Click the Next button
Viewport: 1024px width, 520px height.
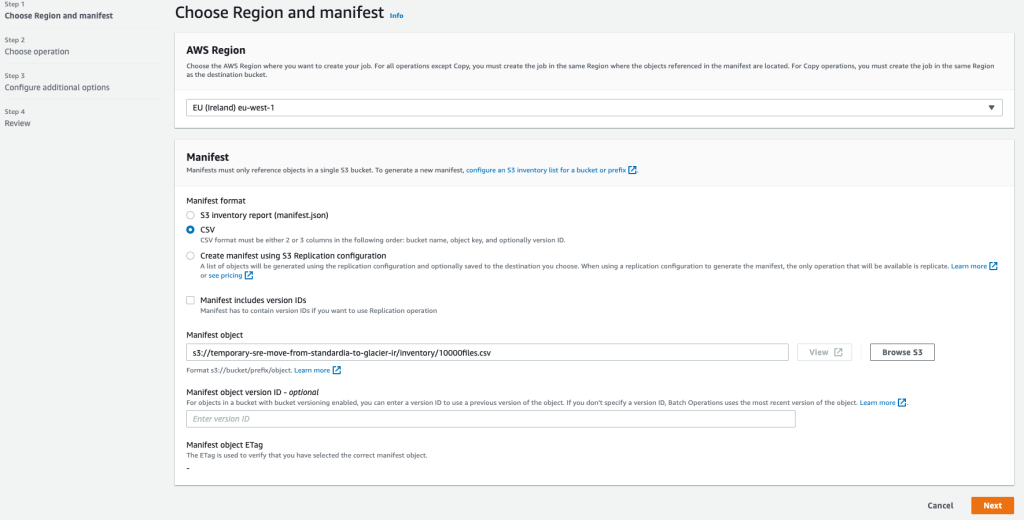tap(992, 506)
